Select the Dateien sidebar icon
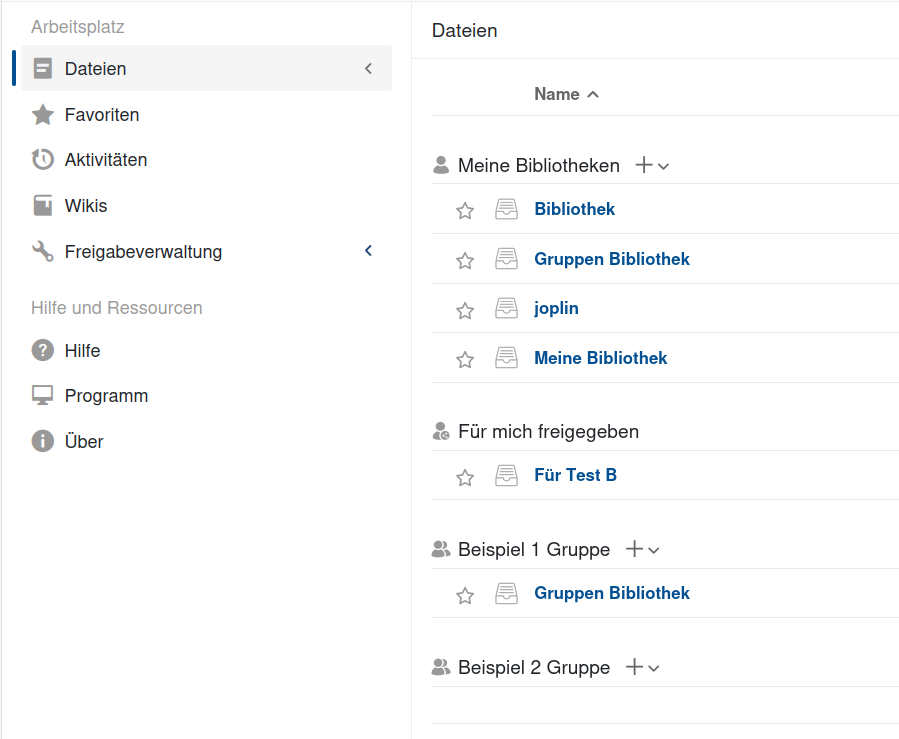Image resolution: width=899 pixels, height=739 pixels. point(40,68)
